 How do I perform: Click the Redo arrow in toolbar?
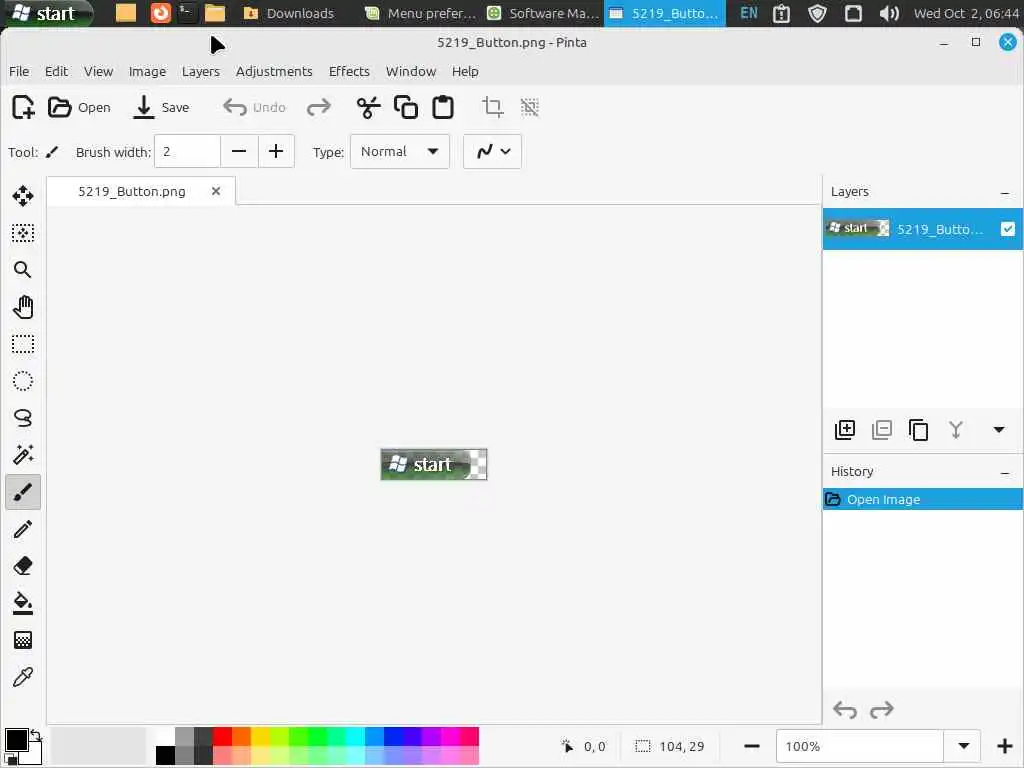319,107
